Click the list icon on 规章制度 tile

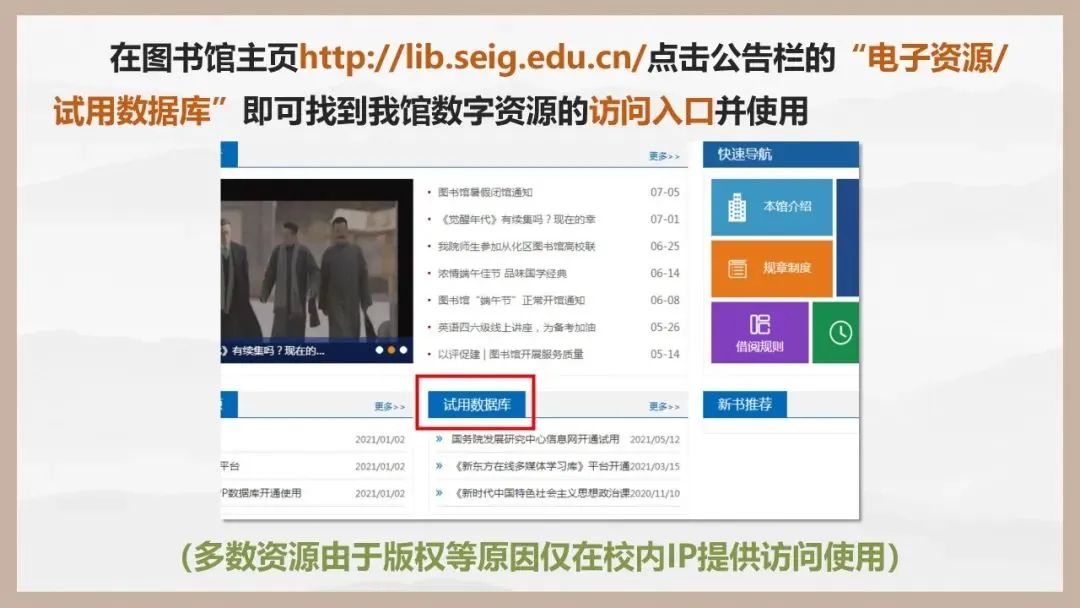pyautogui.click(x=738, y=268)
